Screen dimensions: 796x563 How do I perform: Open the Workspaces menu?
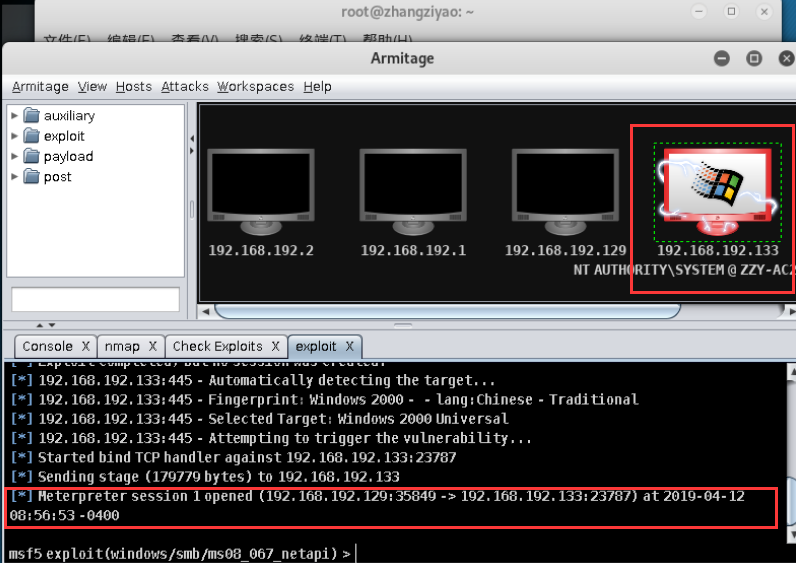255,87
